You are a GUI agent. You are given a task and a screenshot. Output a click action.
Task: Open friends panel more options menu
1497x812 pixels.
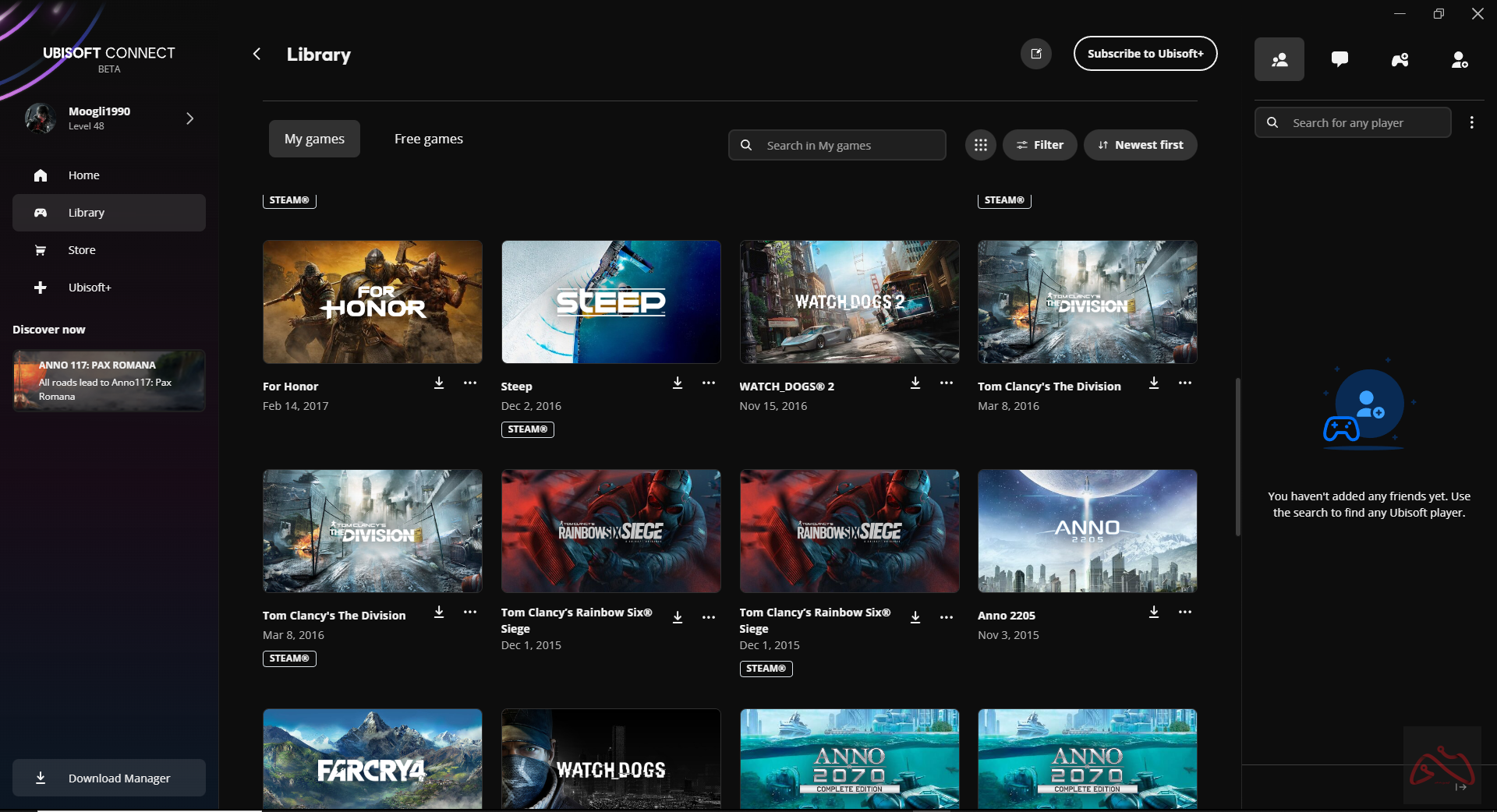(1471, 122)
